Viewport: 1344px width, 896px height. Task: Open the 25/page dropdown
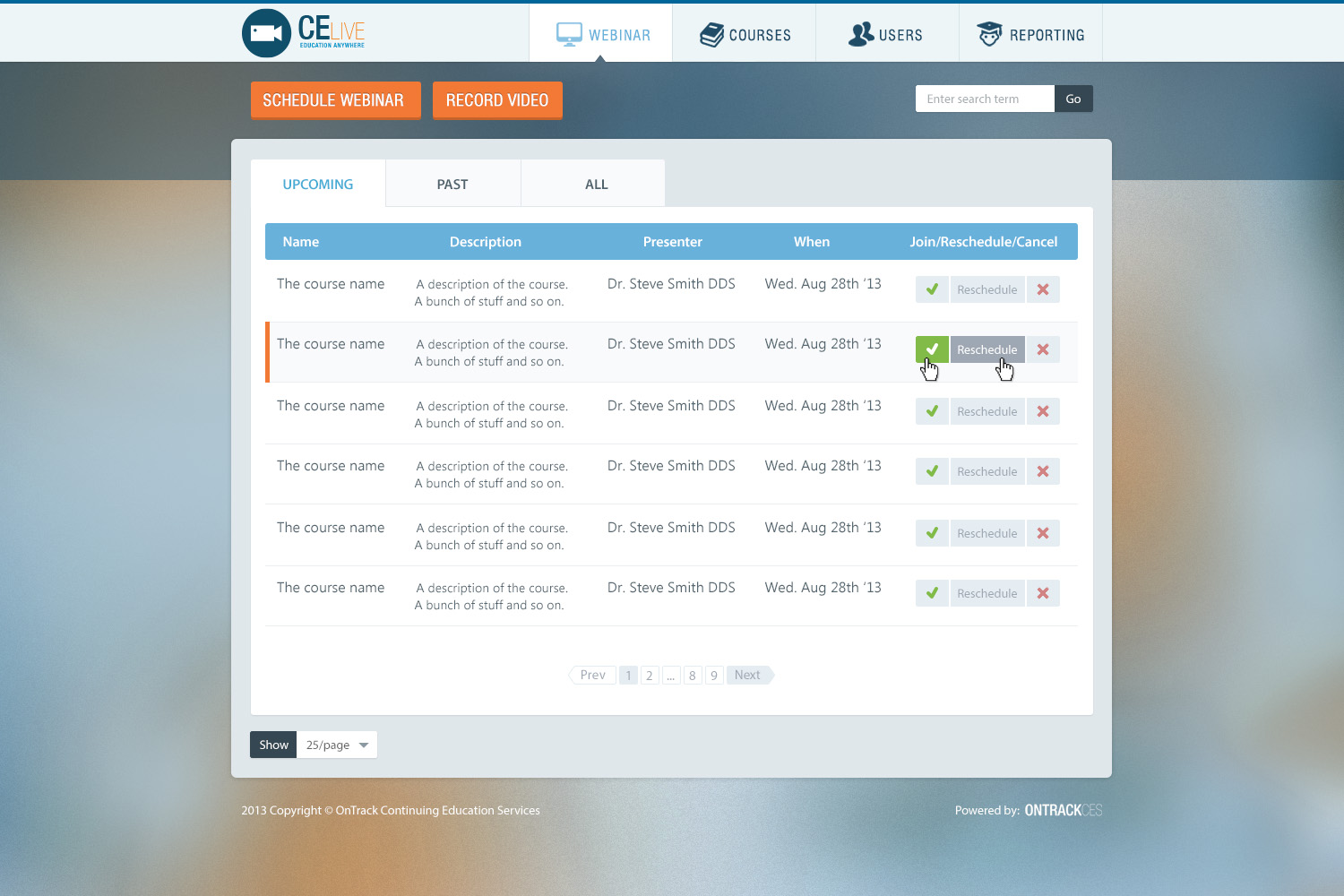[337, 745]
